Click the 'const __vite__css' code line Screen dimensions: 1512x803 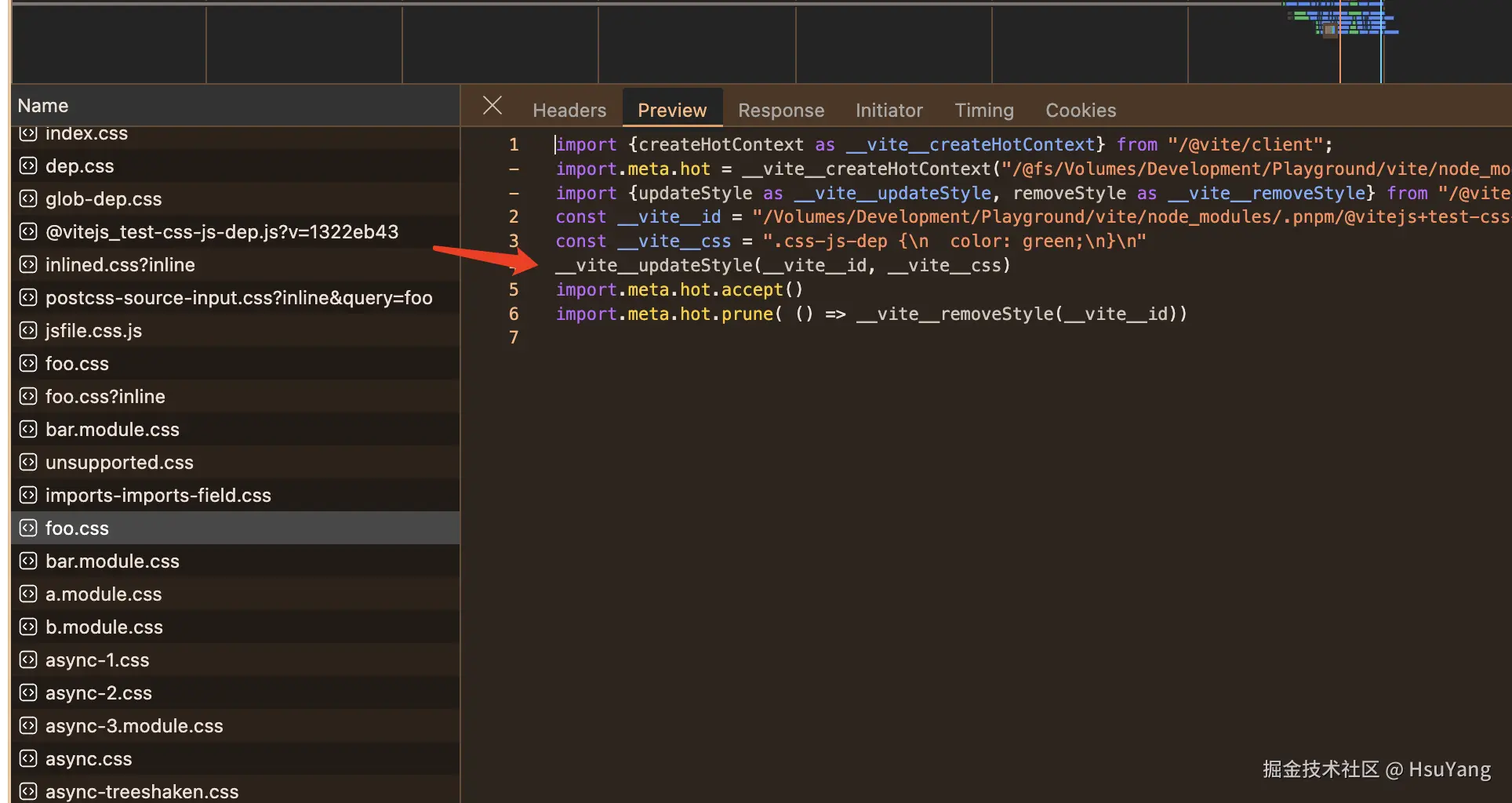coord(851,242)
